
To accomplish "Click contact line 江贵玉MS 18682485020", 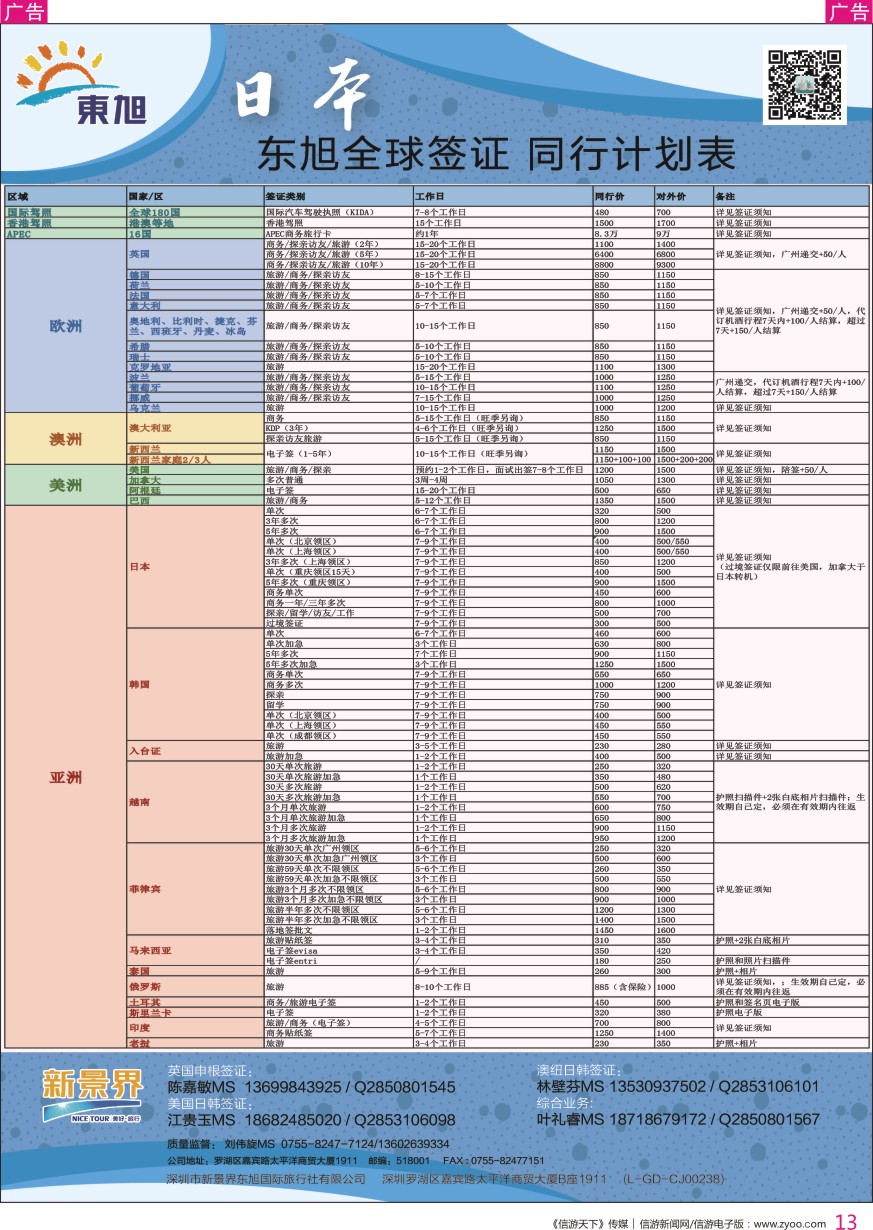I will [x=311, y=1120].
